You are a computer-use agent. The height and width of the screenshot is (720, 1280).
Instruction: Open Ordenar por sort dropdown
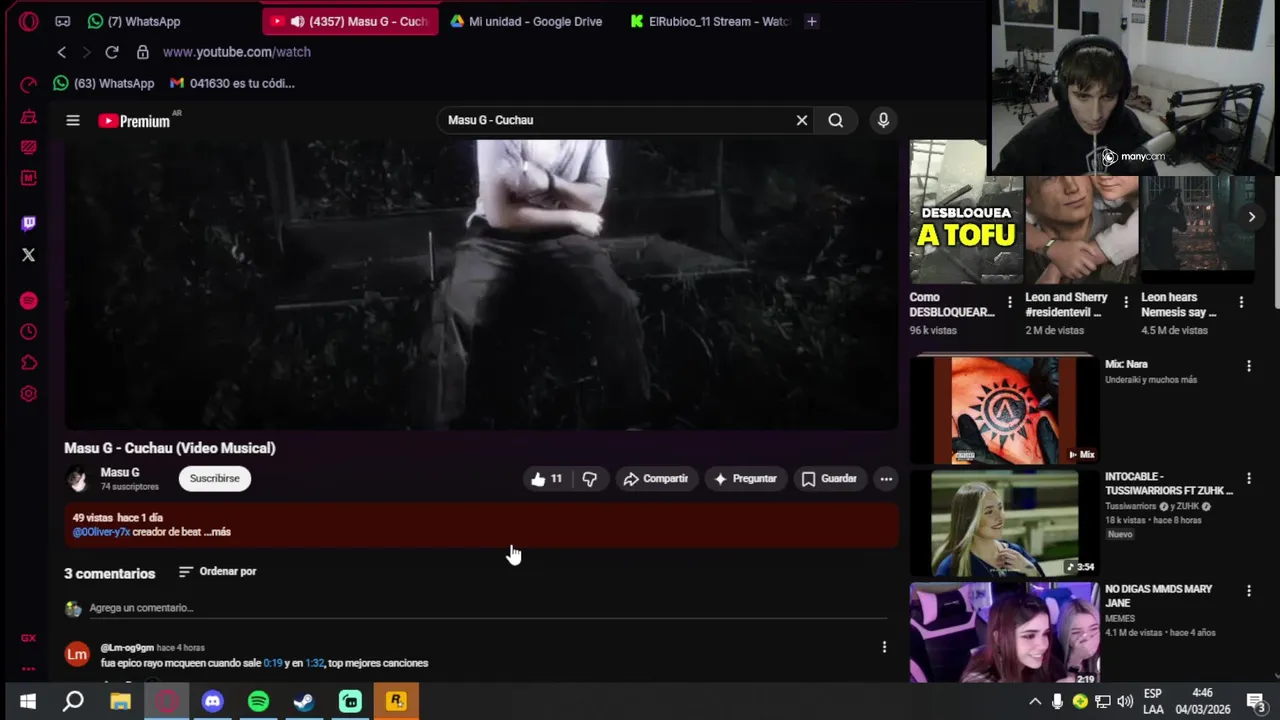[x=217, y=572]
